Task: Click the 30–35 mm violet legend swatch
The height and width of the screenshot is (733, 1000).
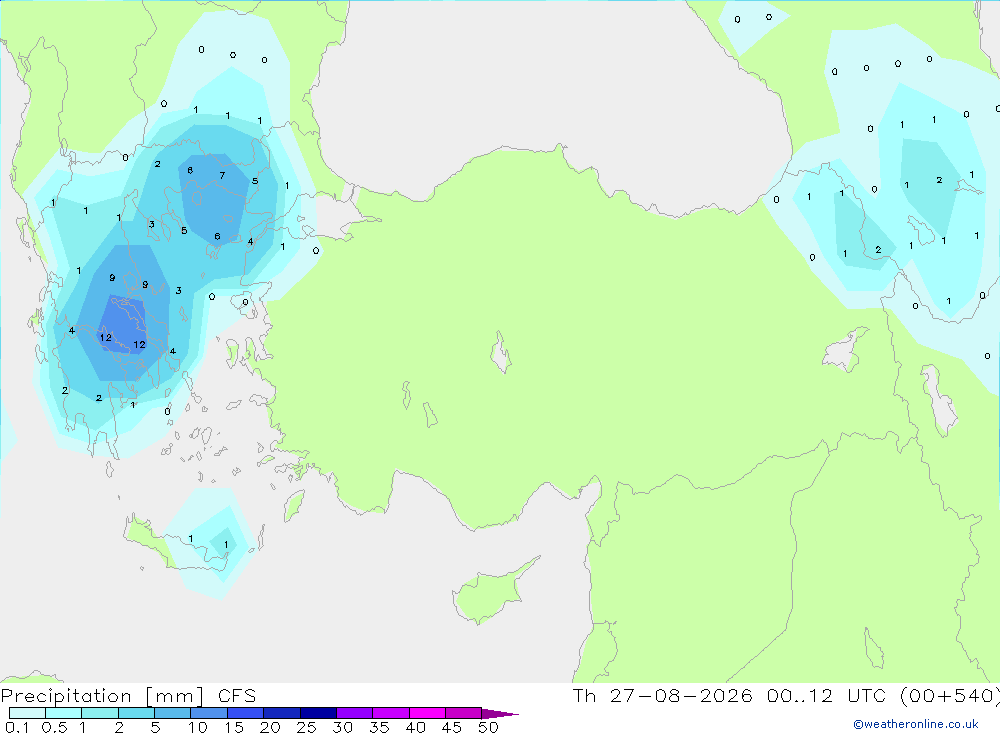Action: point(354,713)
